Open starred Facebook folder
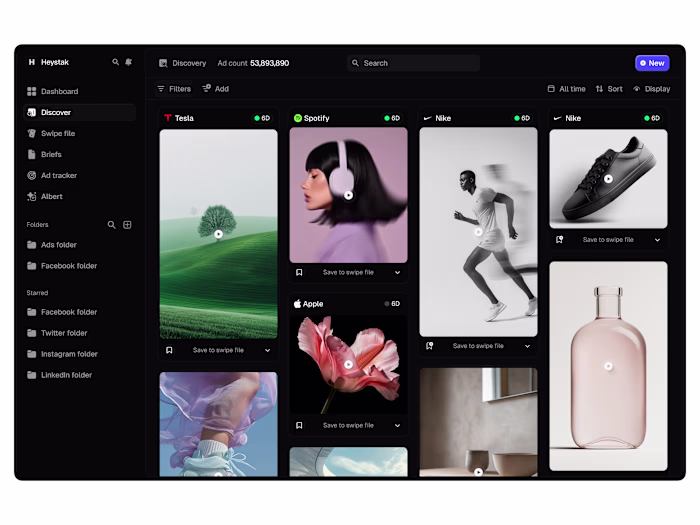 (79, 312)
